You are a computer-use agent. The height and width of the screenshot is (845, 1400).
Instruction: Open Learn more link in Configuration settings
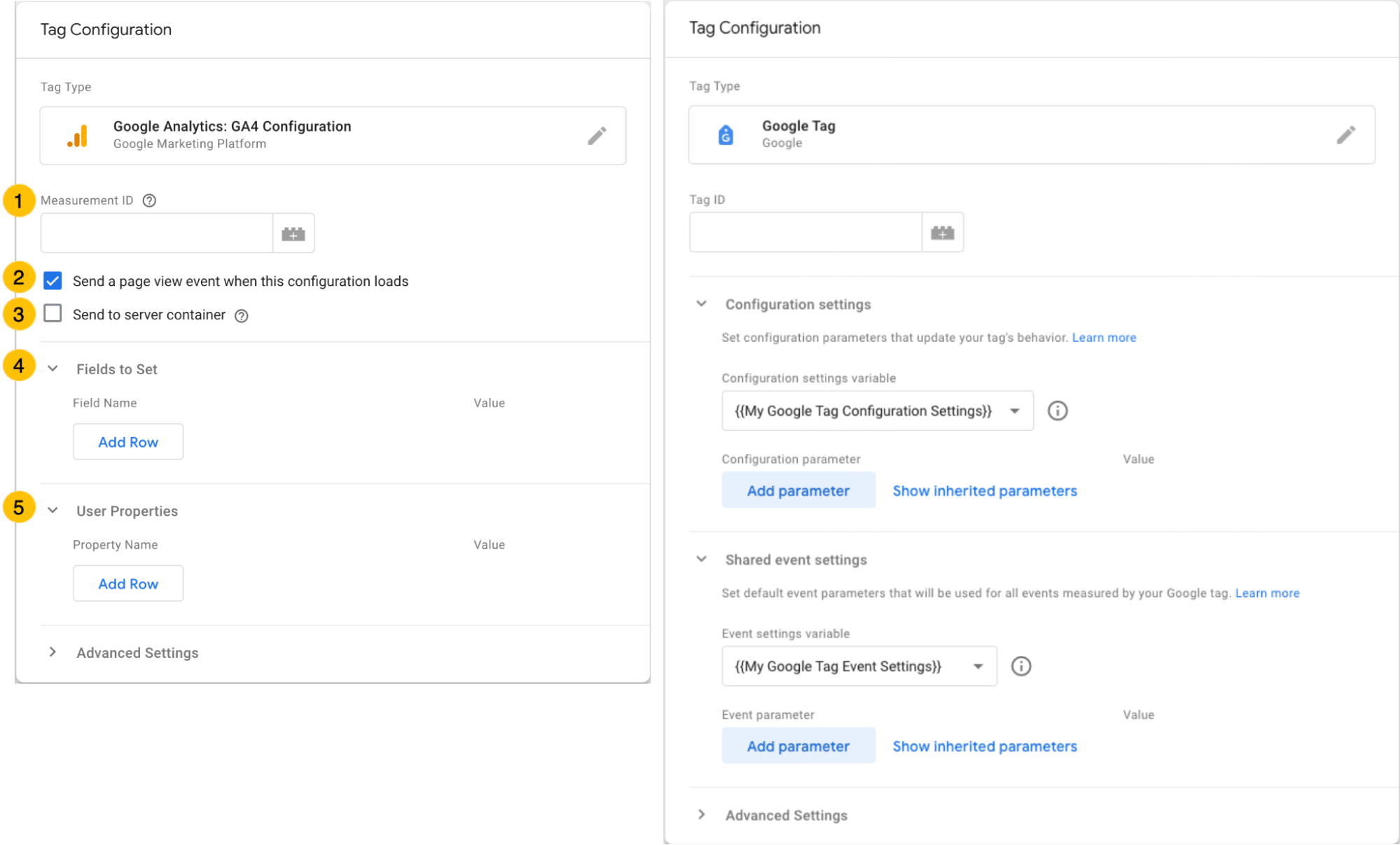click(x=1104, y=338)
